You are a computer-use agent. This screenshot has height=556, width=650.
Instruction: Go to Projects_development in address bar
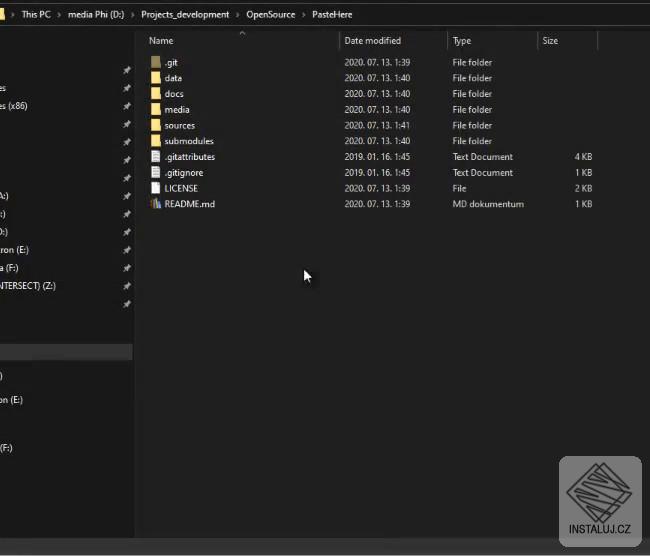(x=185, y=15)
